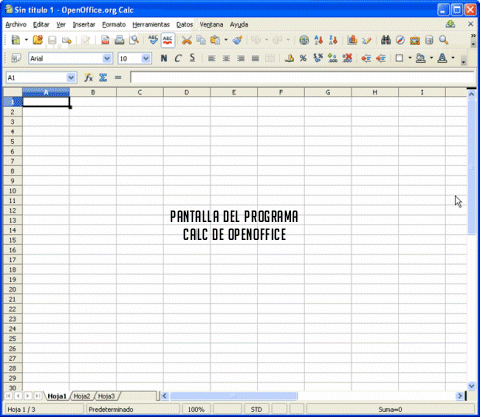Image resolution: width=480 pixels, height=417 pixels.
Task: Decrease cell indent
Action: click(x=366, y=59)
